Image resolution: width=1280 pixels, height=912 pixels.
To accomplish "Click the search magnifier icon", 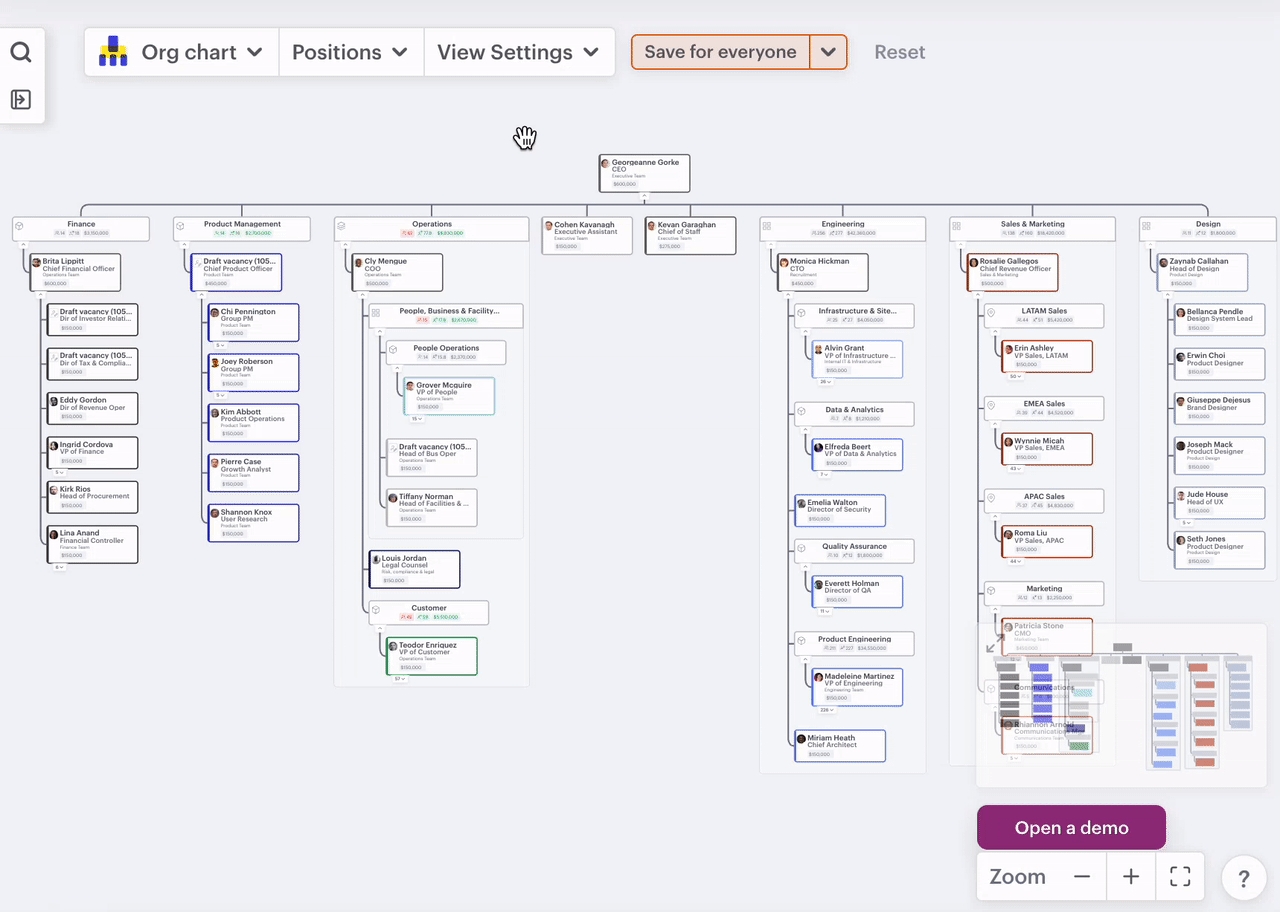I will tap(21, 51).
